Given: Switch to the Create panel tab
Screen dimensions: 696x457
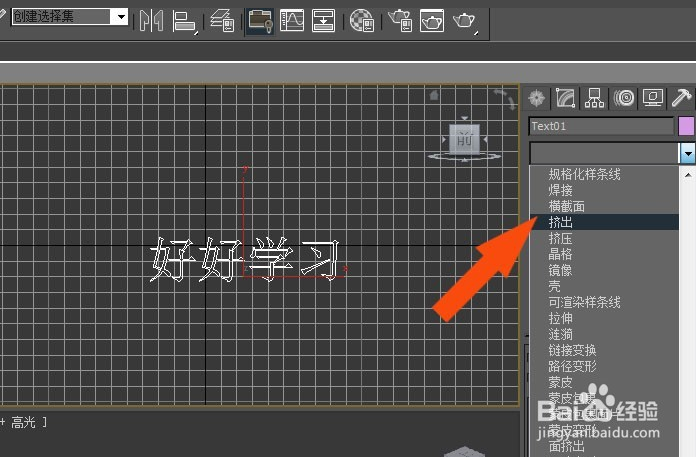Looking at the screenshot, I should pos(537,98).
